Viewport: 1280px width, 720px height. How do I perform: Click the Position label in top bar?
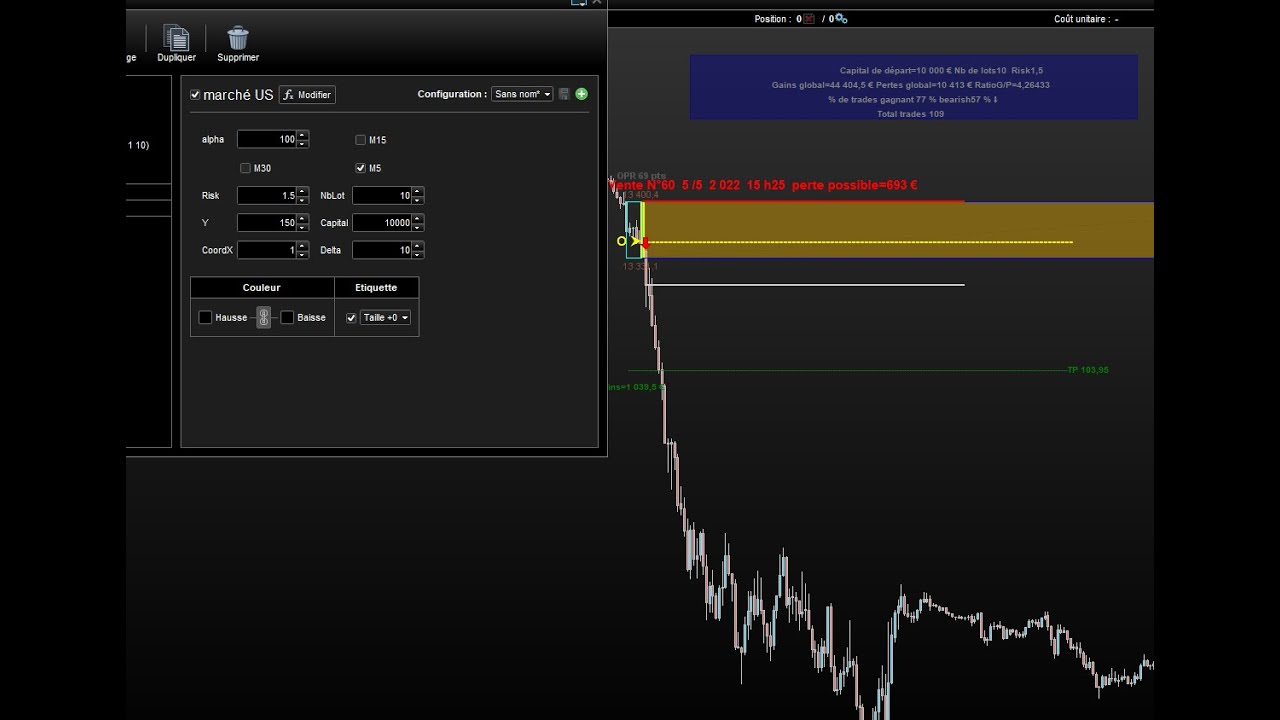[x=772, y=19]
